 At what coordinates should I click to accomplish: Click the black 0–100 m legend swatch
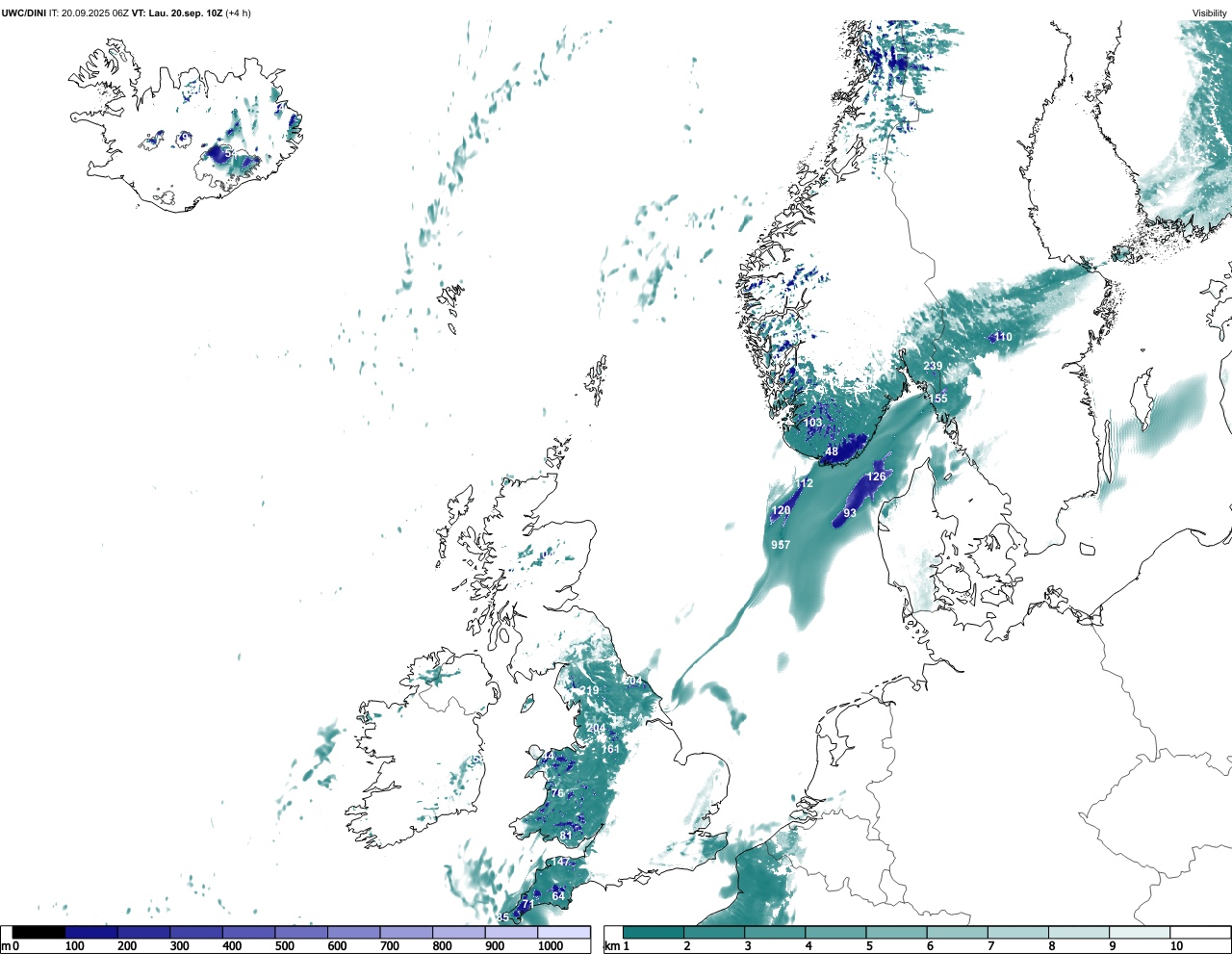38,933
